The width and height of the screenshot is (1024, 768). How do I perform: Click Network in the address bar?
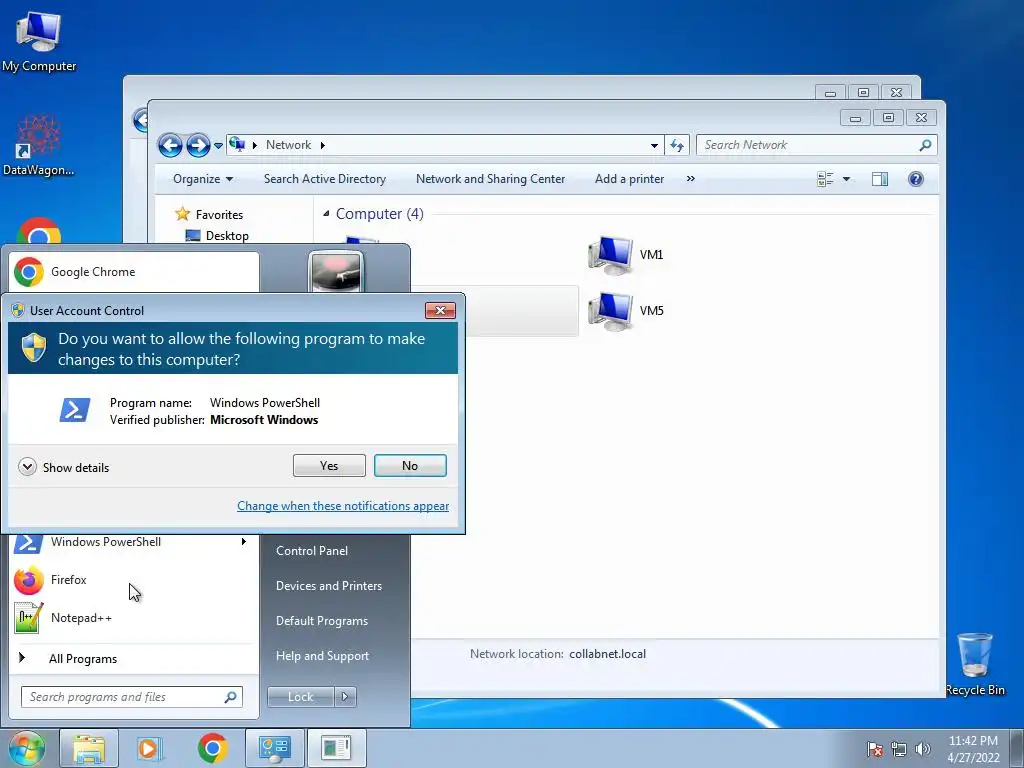[x=288, y=145]
